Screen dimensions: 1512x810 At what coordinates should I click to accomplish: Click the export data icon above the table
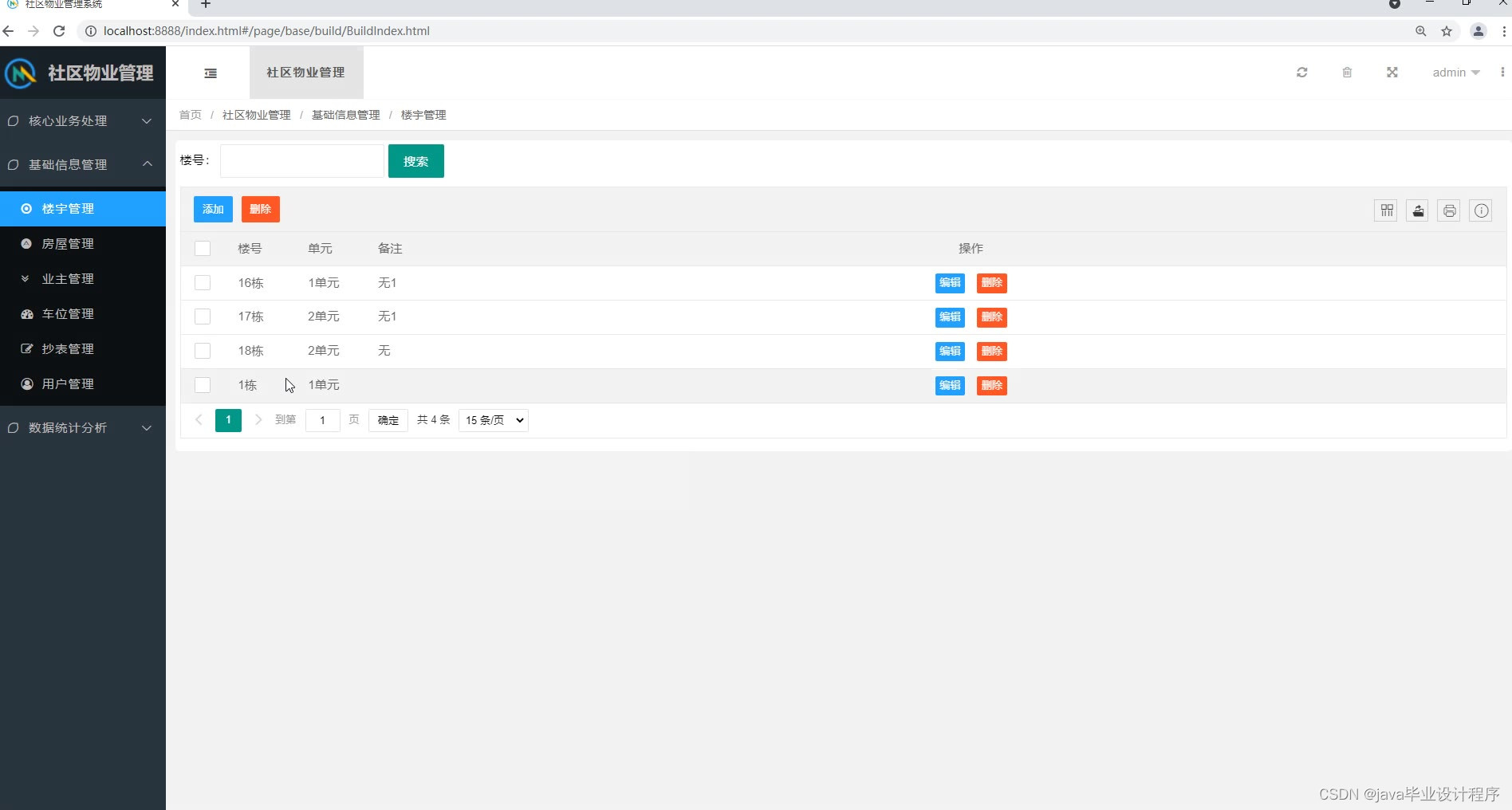click(x=1417, y=210)
